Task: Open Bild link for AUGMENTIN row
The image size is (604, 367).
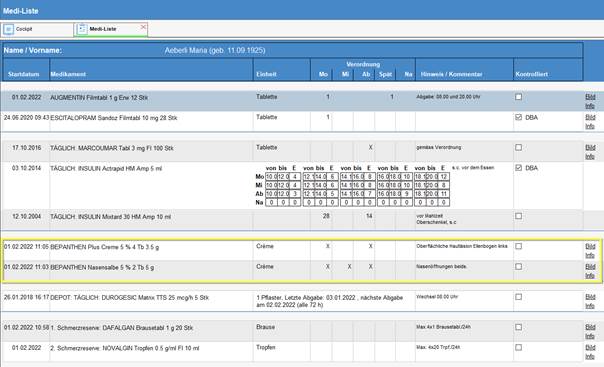Action: point(590,97)
